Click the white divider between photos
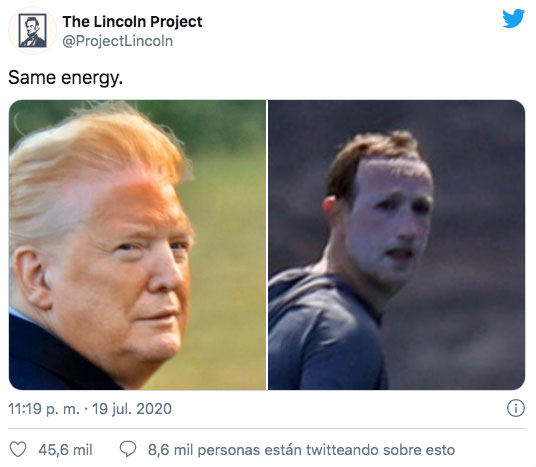 tap(267, 245)
